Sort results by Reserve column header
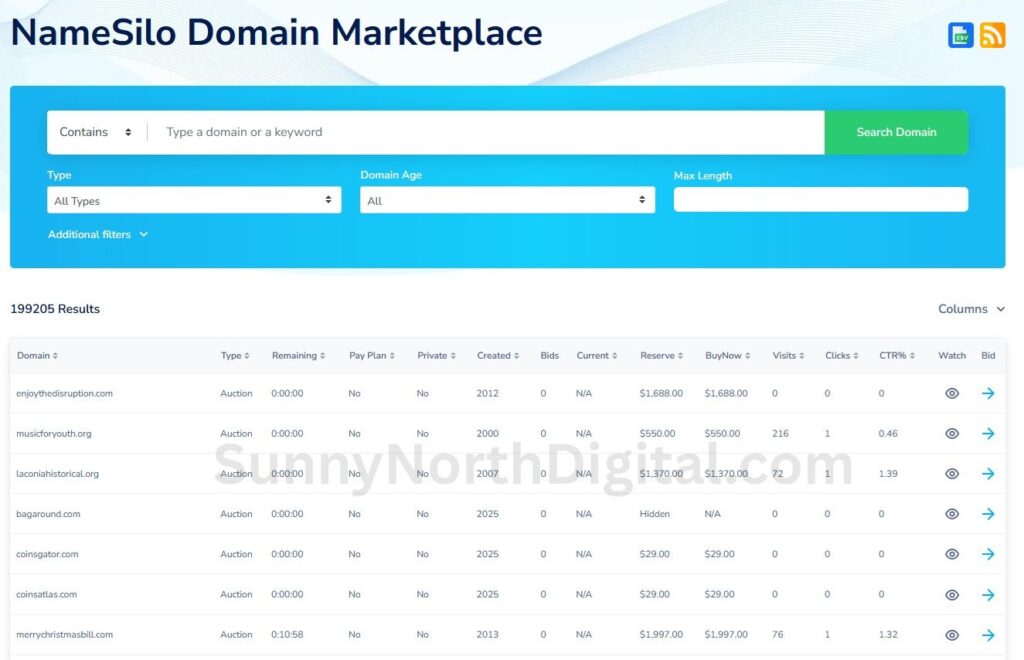The image size is (1024, 660). (x=661, y=356)
